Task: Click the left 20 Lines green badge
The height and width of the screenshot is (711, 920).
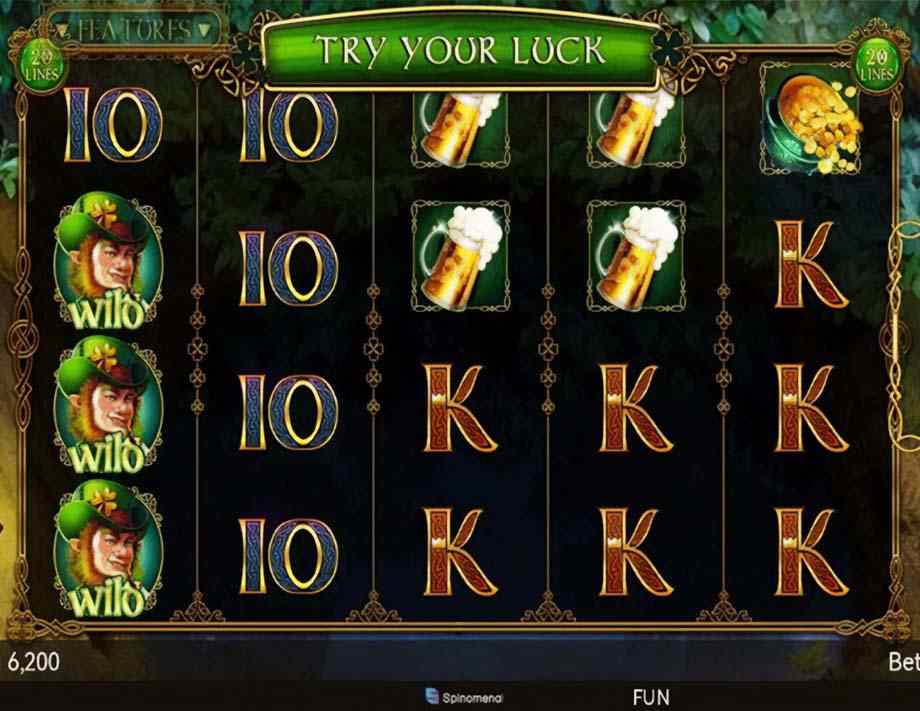Action: point(41,65)
